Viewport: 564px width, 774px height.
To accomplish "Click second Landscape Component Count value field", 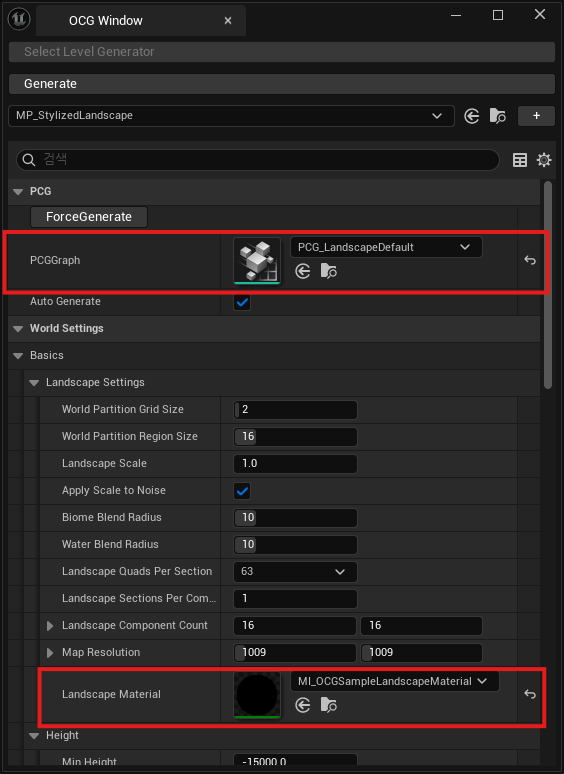I will (421, 626).
